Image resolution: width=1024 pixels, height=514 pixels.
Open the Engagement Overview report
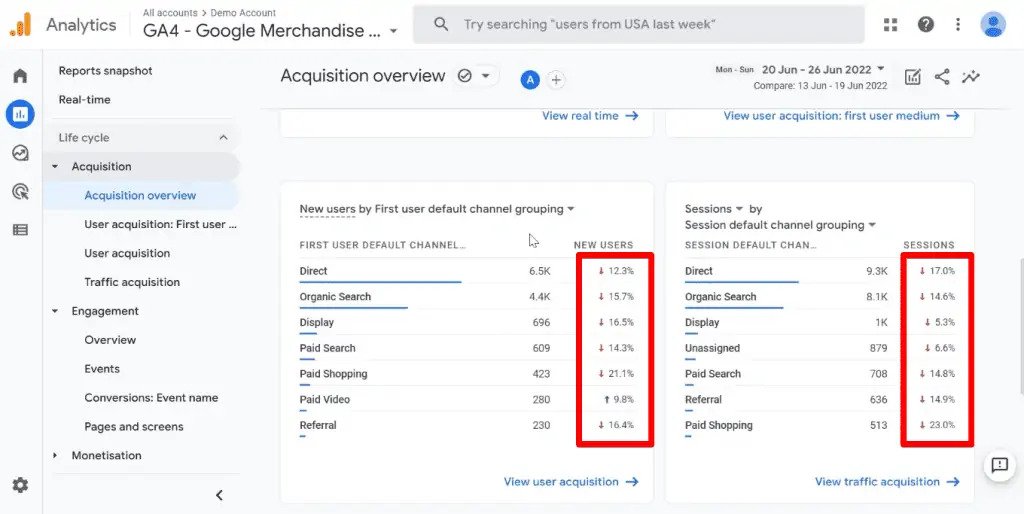(x=110, y=340)
